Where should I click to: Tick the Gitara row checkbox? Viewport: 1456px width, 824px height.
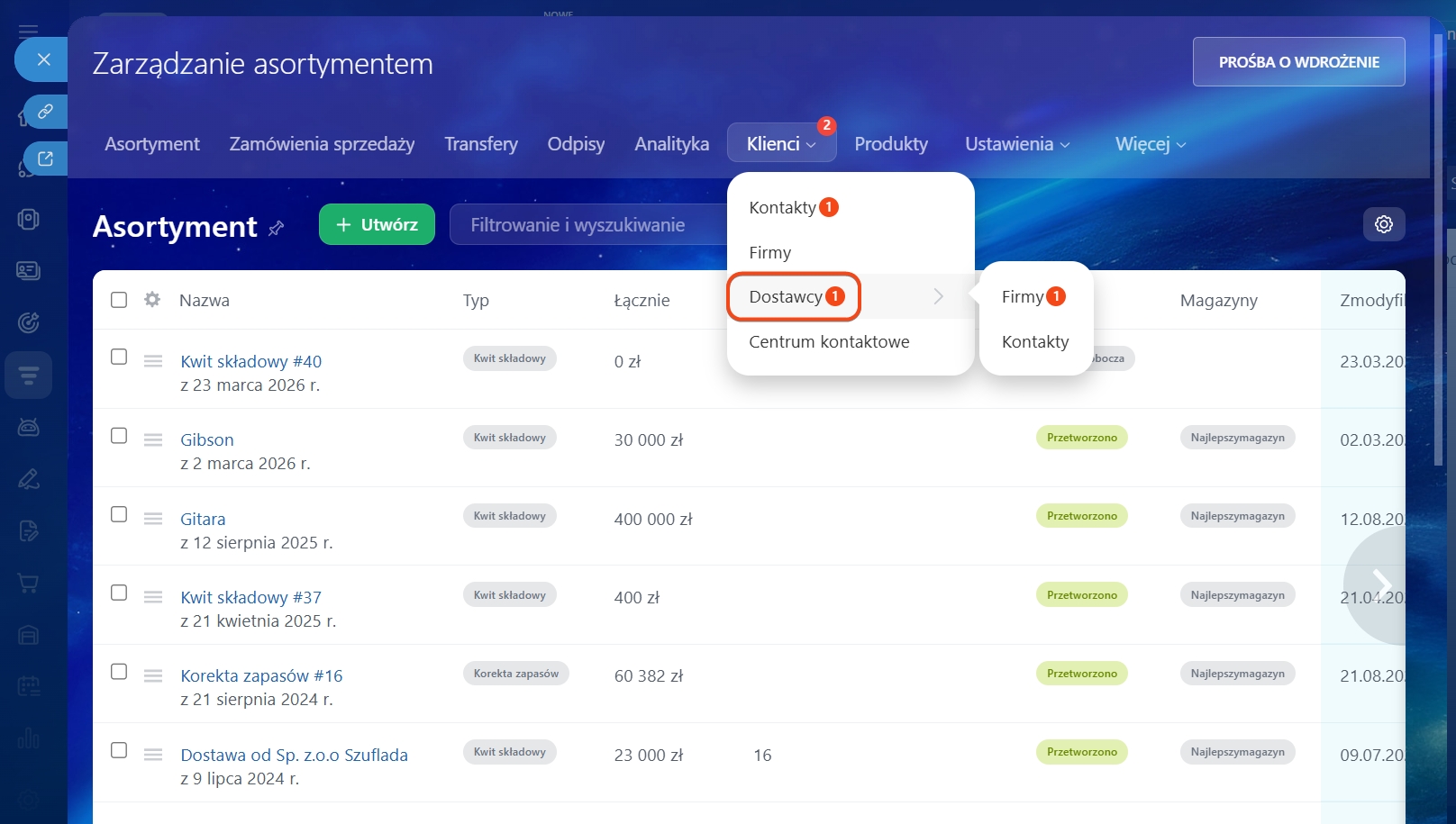119,514
